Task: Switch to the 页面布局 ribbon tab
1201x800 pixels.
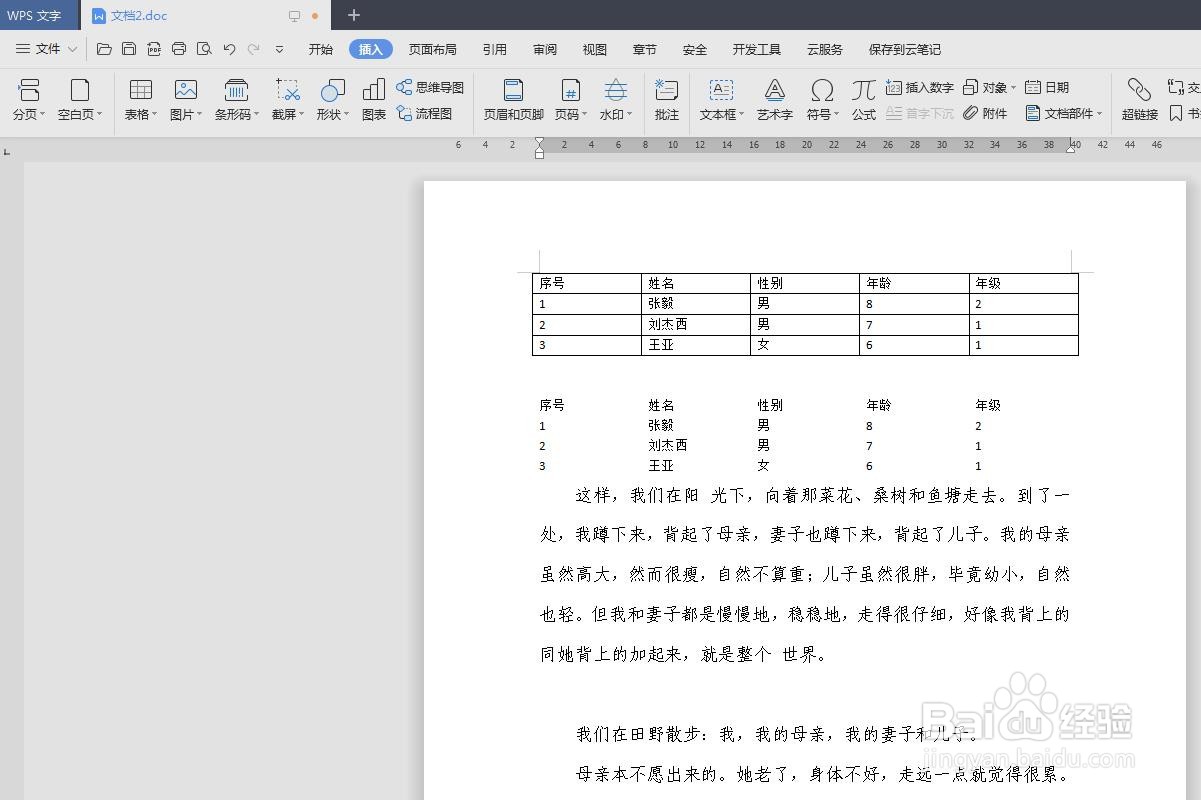Action: [433, 48]
